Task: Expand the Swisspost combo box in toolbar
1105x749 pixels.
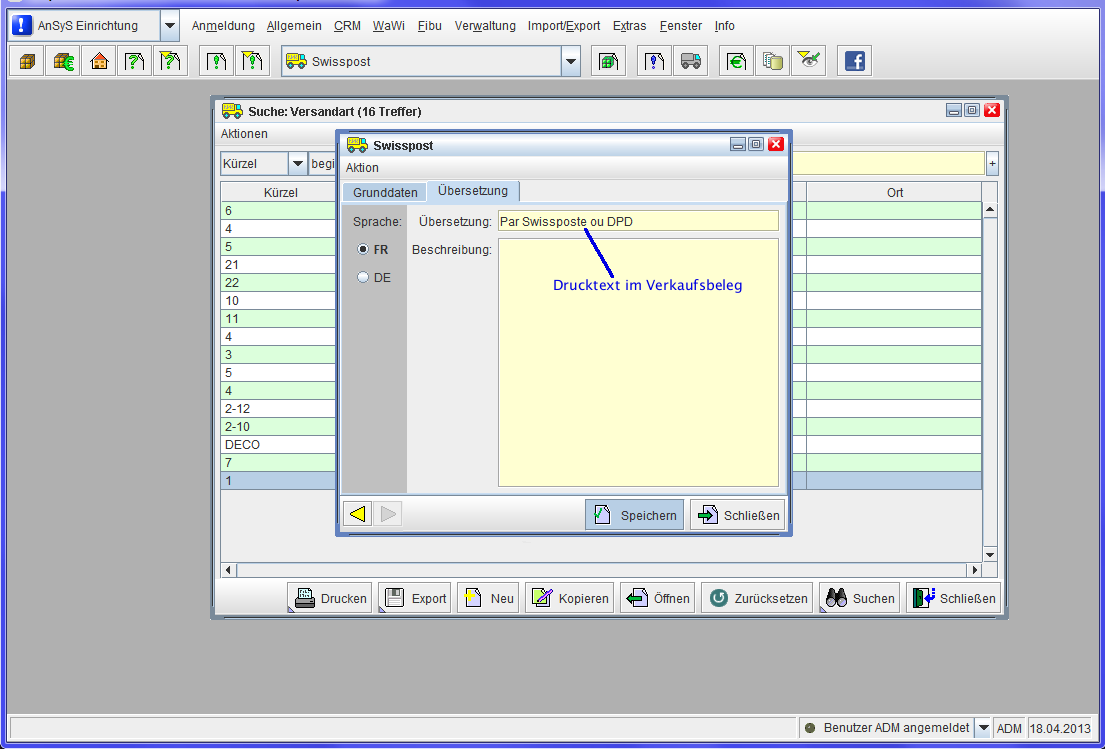Action: point(570,61)
